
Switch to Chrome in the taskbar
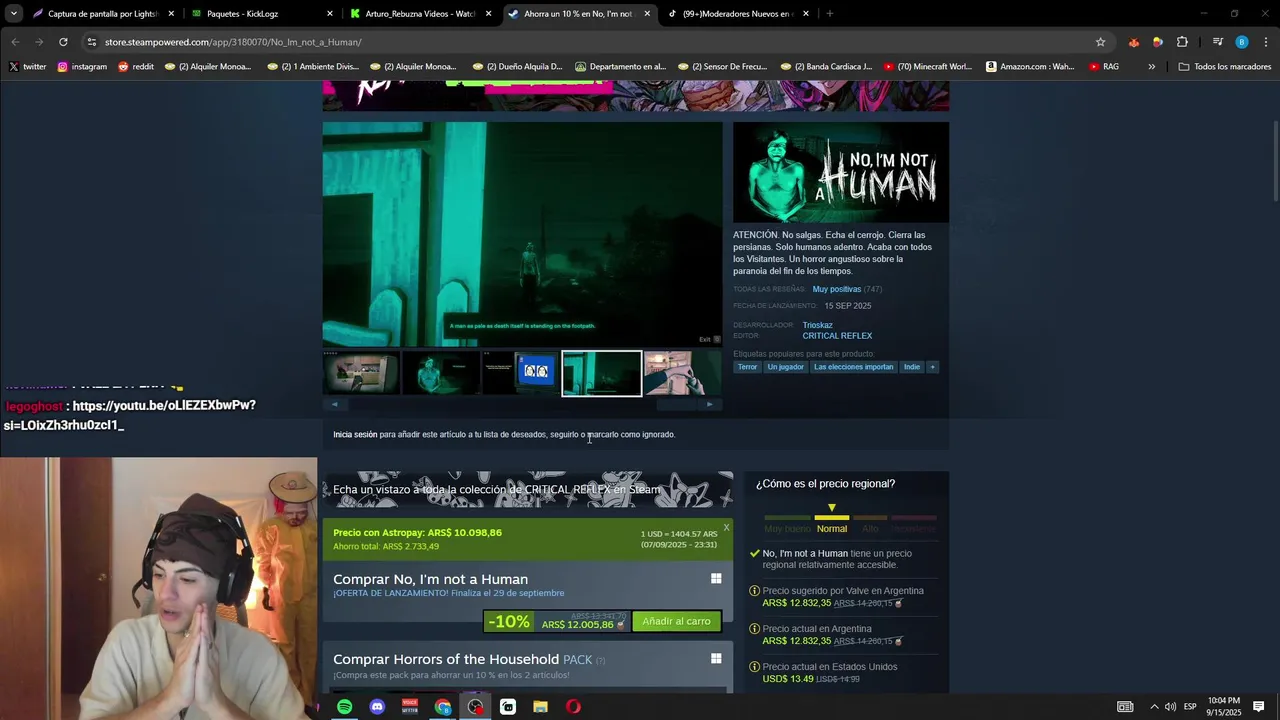pyautogui.click(x=443, y=707)
